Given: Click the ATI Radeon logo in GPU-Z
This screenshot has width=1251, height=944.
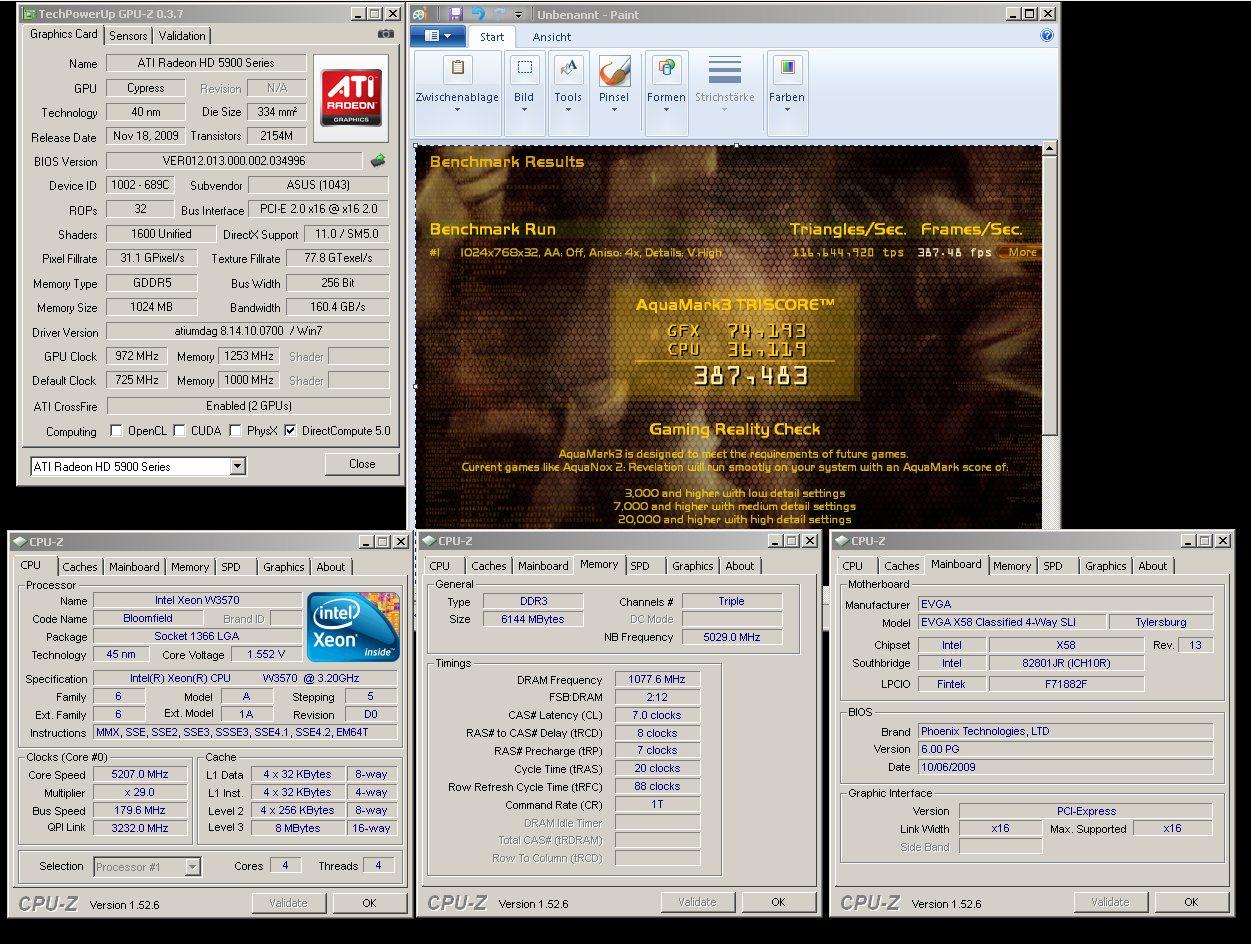Looking at the screenshot, I should tap(351, 96).
